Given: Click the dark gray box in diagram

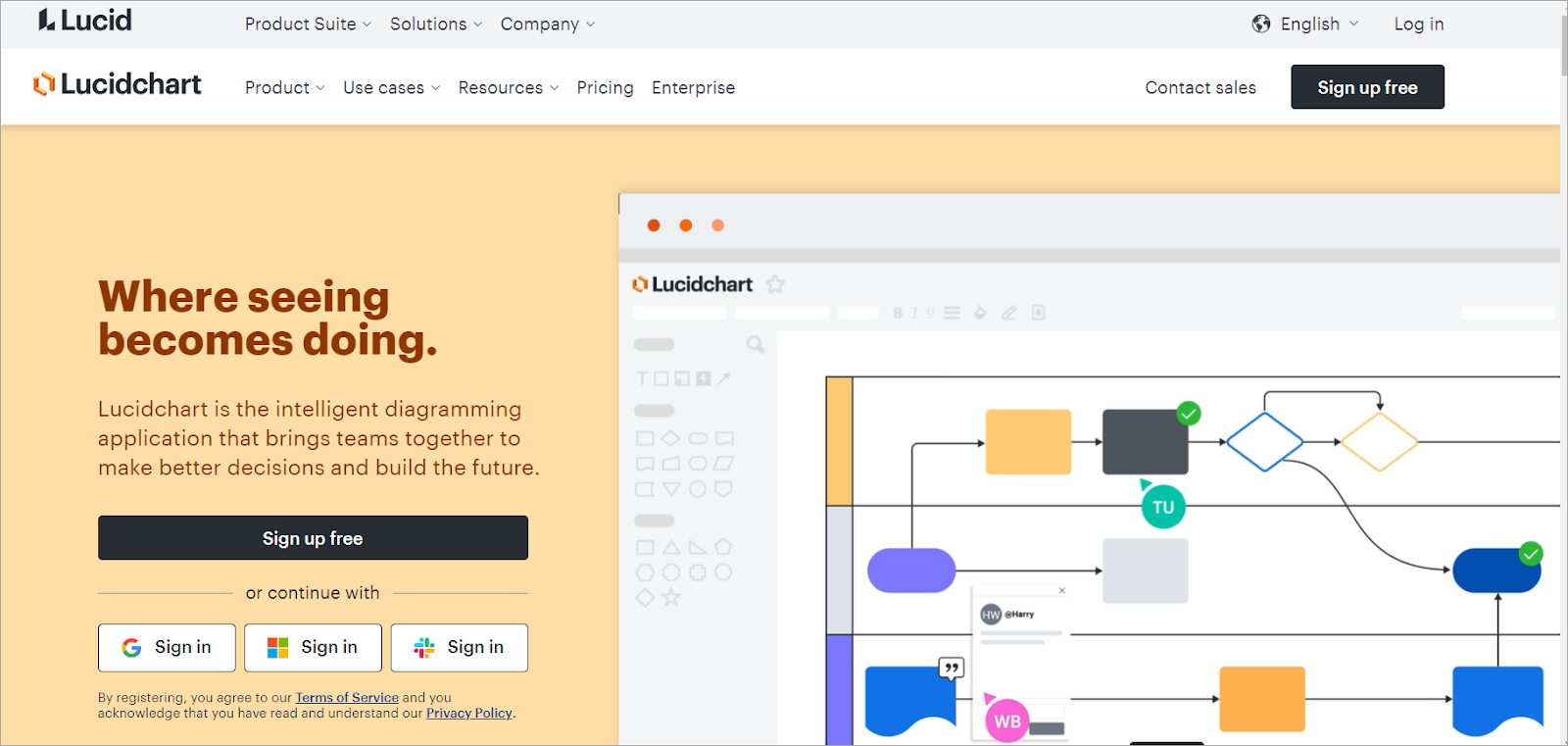Looking at the screenshot, I should point(1146,442).
